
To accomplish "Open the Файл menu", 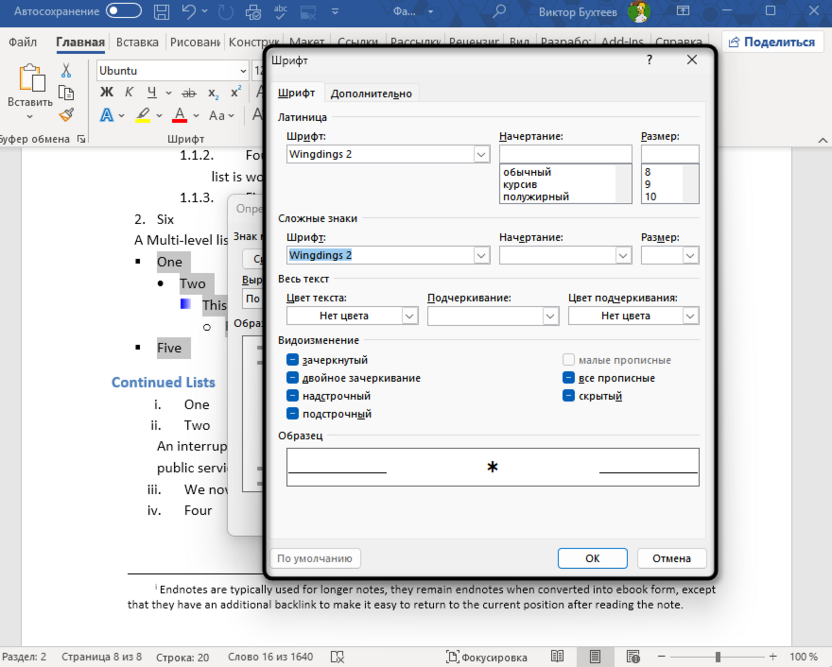I will 23,42.
